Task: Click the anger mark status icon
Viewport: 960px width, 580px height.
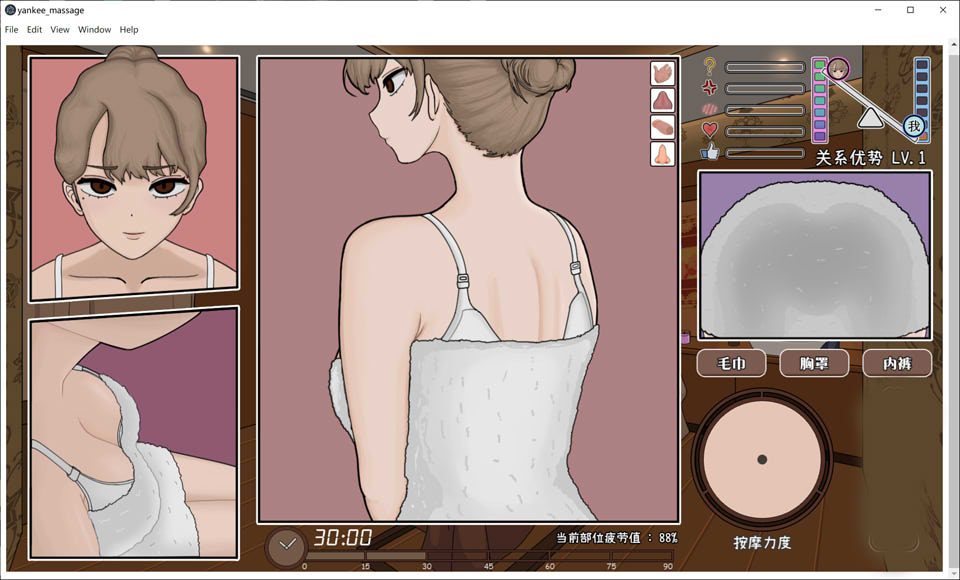Action: (x=710, y=87)
